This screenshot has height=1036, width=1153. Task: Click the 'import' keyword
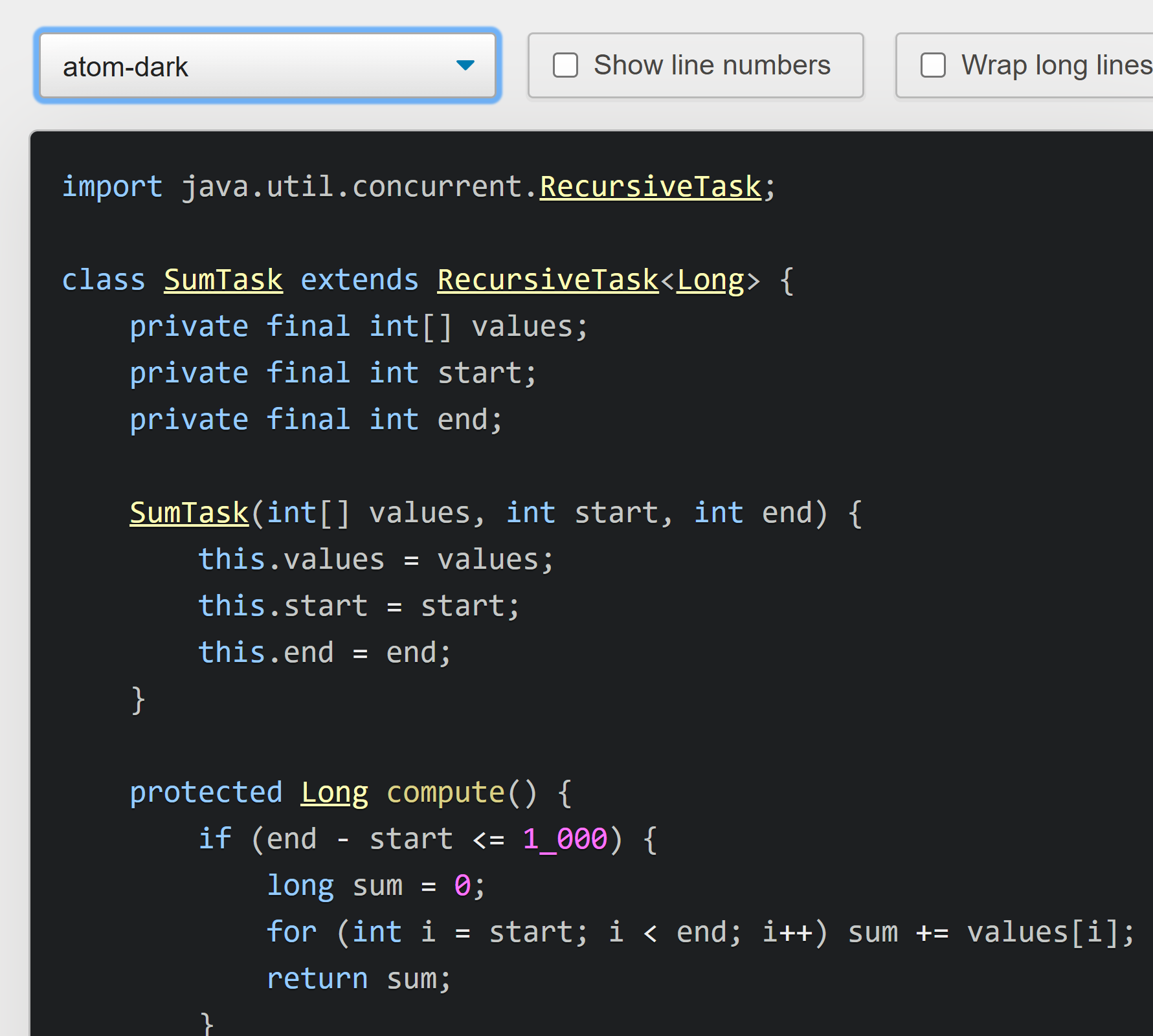coord(112,187)
